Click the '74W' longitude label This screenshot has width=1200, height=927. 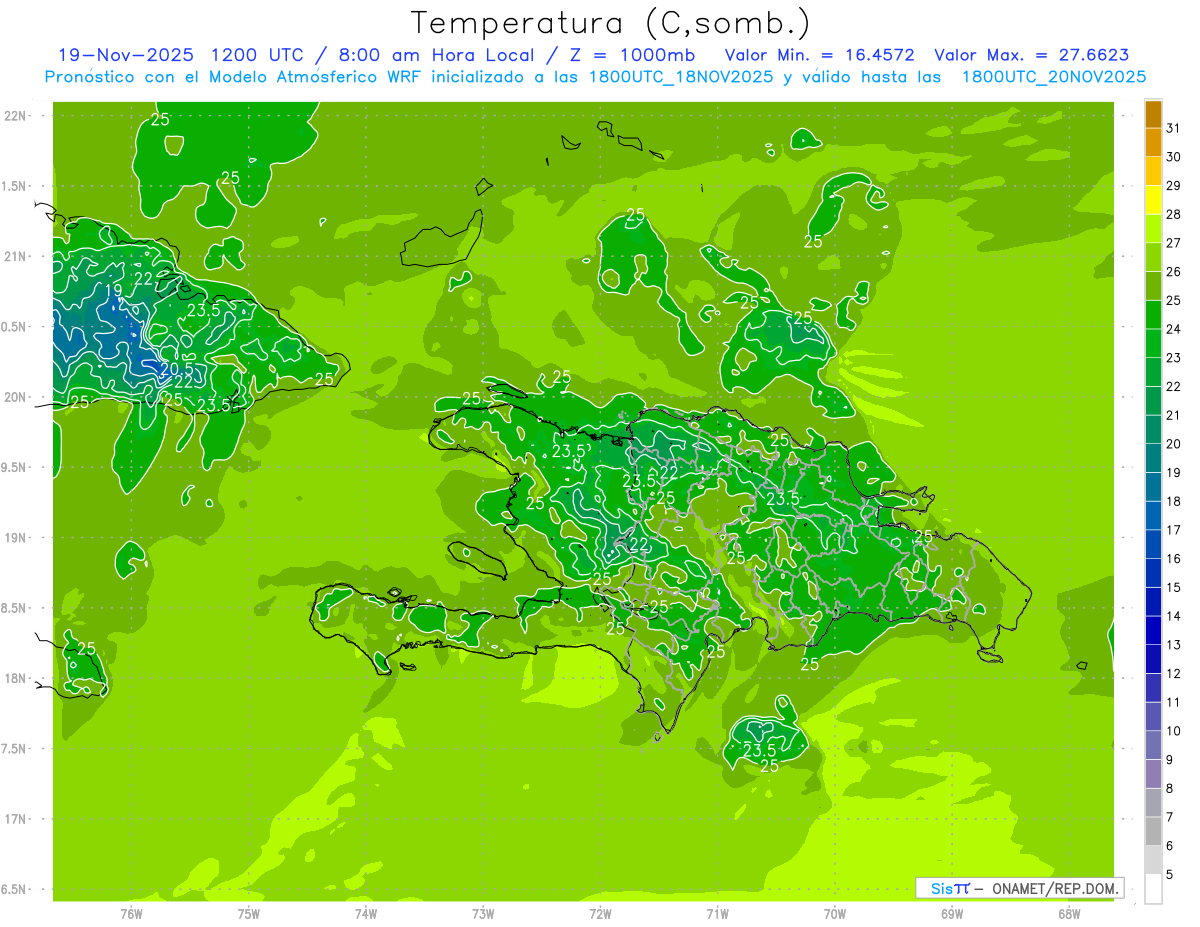point(366,913)
